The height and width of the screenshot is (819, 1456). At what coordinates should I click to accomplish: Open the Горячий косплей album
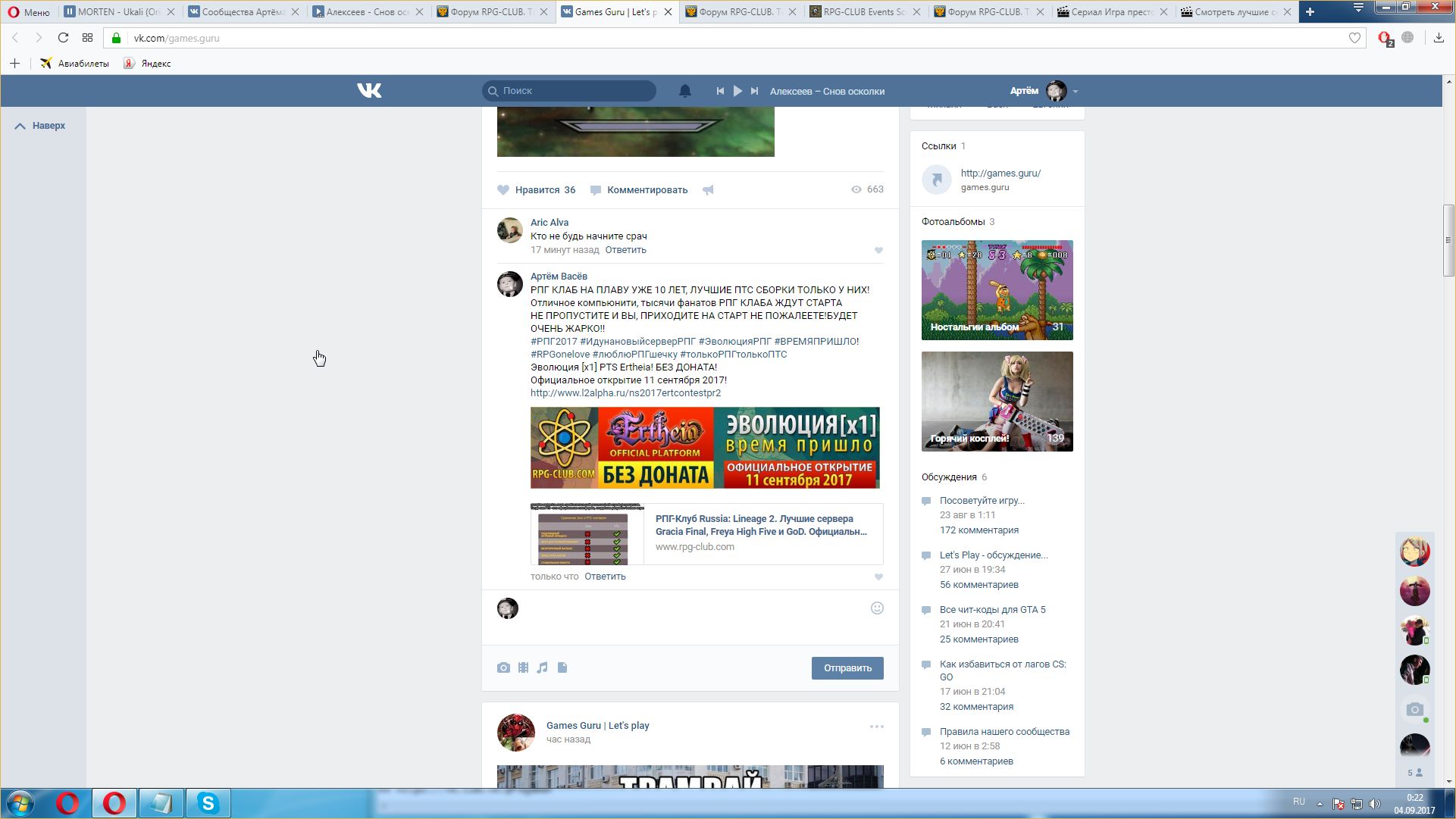[997, 402]
